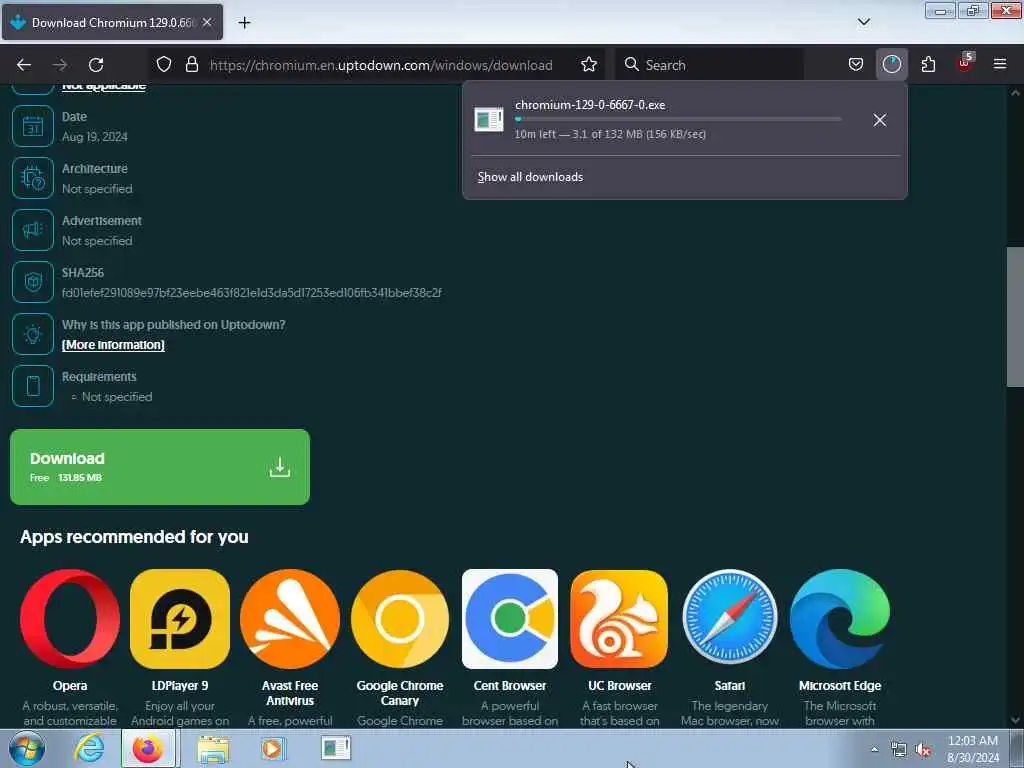Open the Windows Start button
This screenshot has width=1024, height=768.
pyautogui.click(x=27, y=748)
